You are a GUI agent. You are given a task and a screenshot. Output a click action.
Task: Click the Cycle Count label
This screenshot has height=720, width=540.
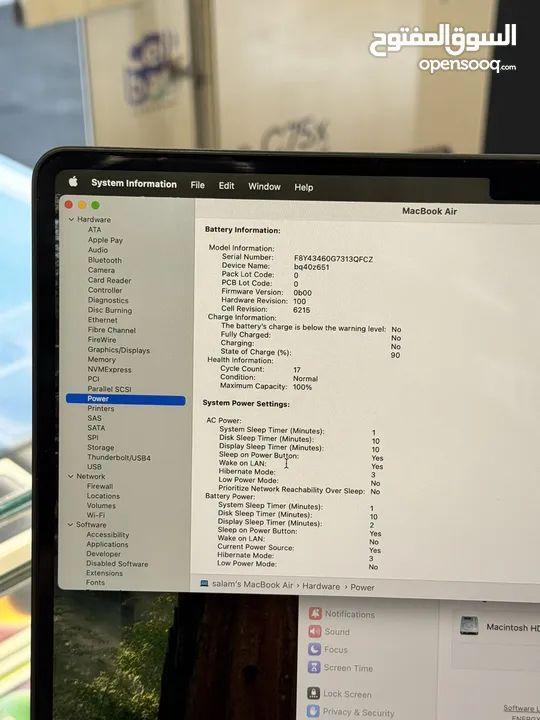(x=242, y=368)
